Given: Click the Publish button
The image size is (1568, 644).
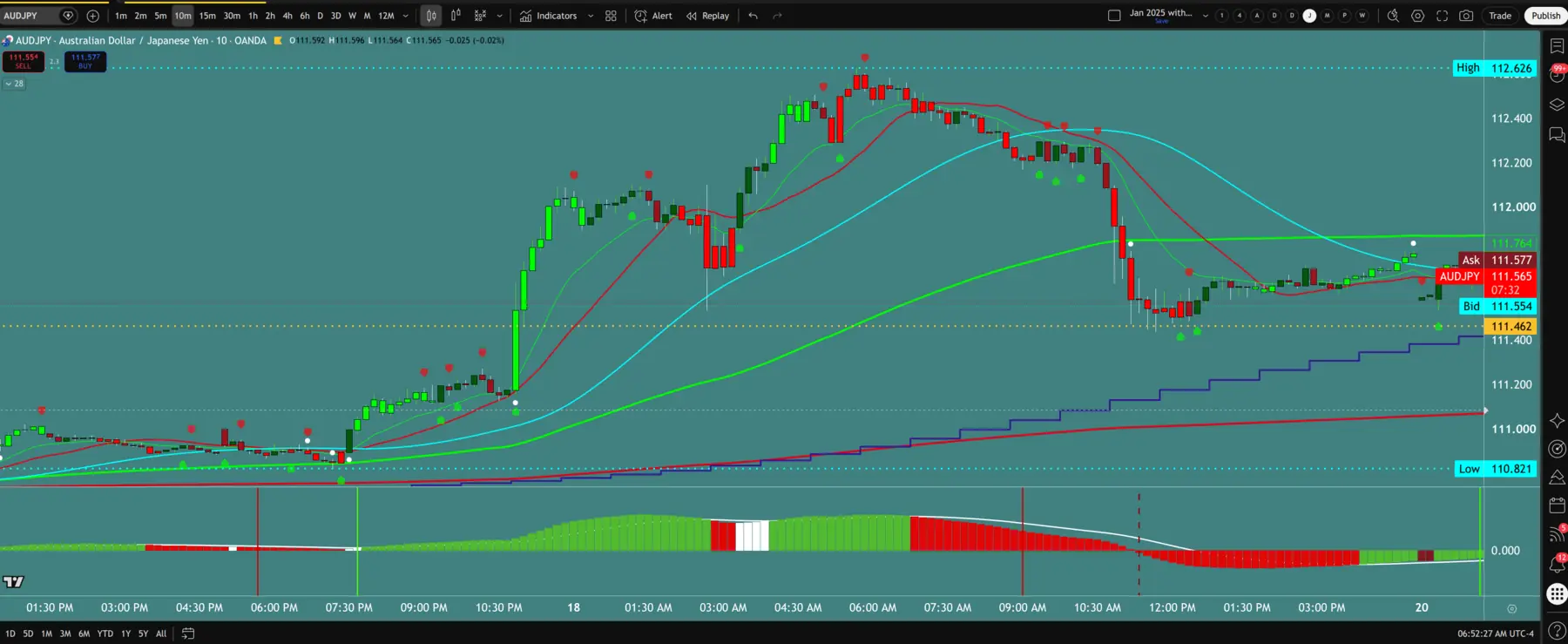Looking at the screenshot, I should pyautogui.click(x=1546, y=16).
